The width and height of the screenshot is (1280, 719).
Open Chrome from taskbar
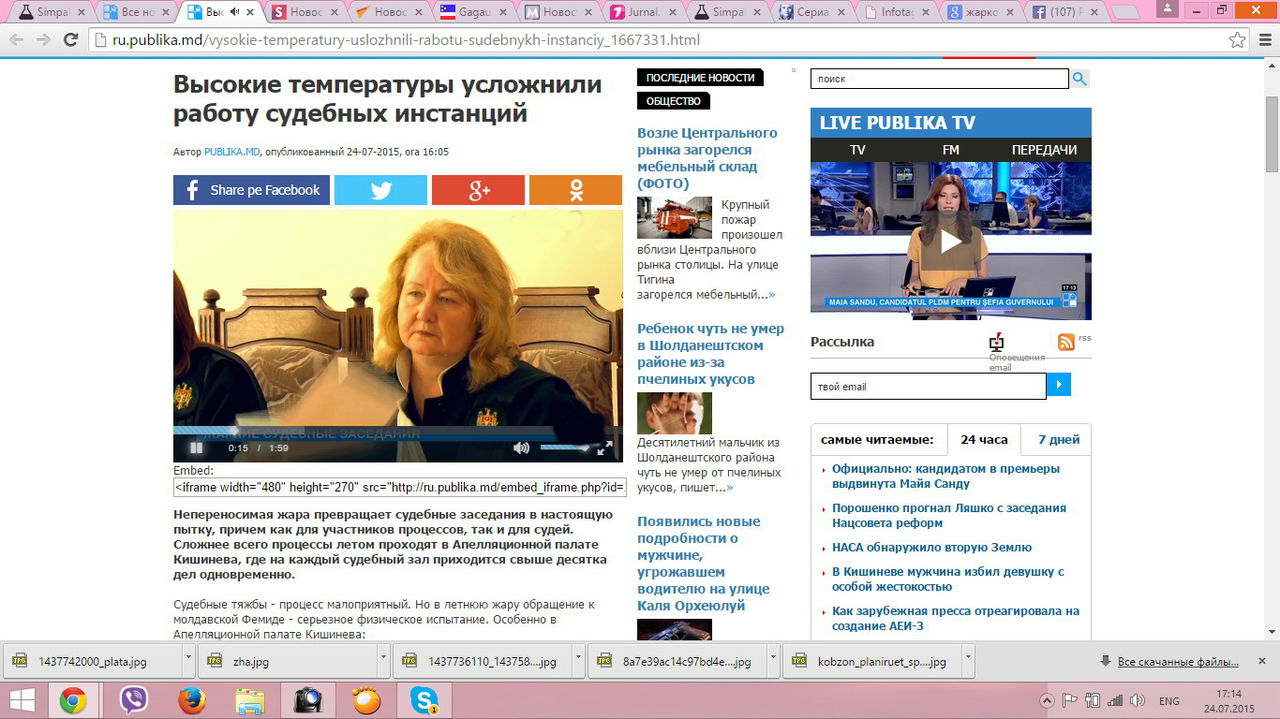[x=72, y=700]
